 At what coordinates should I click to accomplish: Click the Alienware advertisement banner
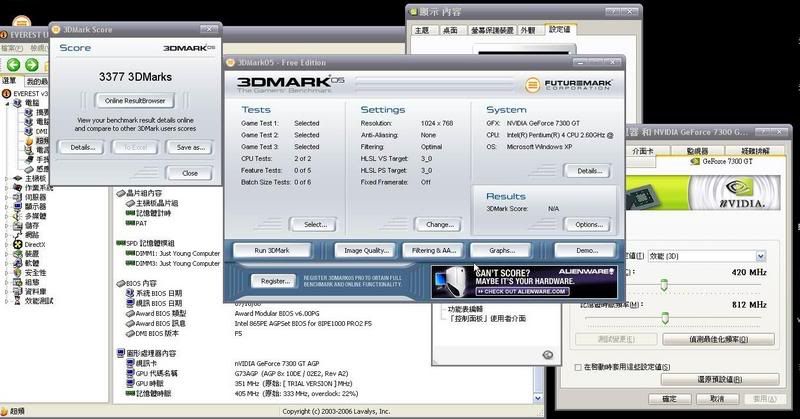(524, 281)
